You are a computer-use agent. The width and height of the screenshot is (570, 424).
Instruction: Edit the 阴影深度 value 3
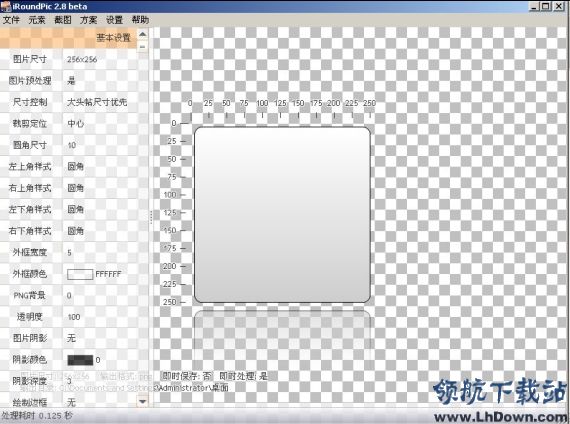click(x=69, y=381)
